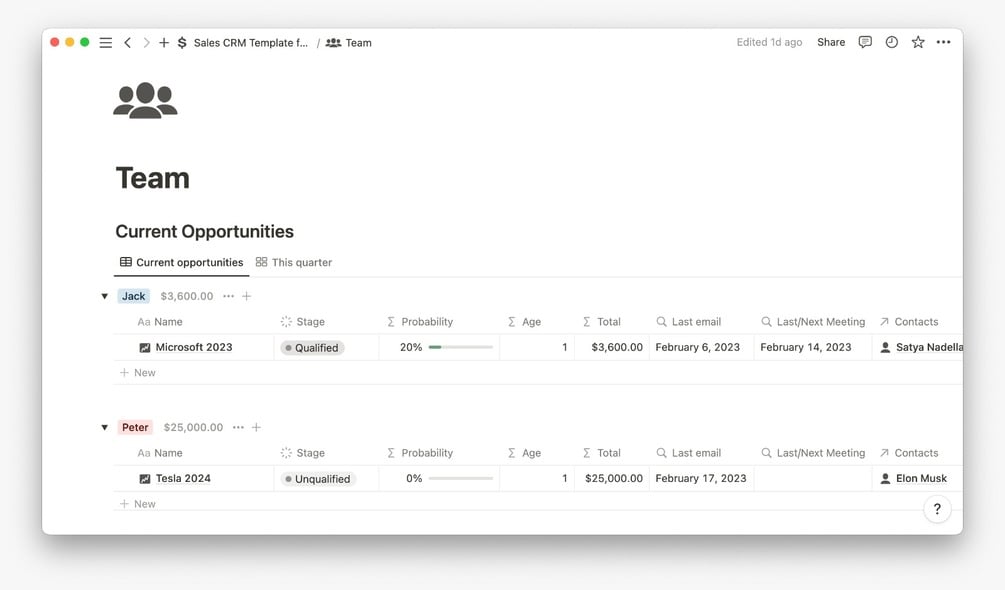Collapse the Jack group triangle
The width and height of the screenshot is (1005, 590).
[104, 296]
